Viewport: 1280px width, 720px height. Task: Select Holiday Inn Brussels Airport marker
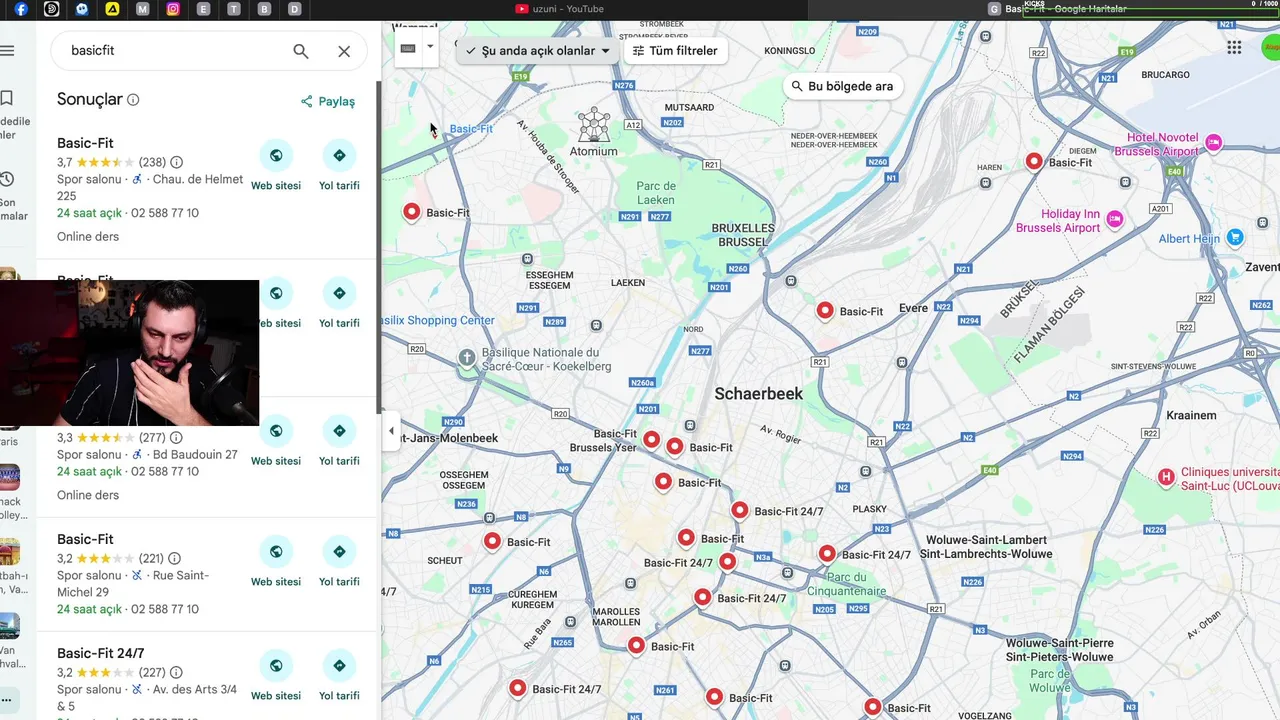(x=1115, y=219)
